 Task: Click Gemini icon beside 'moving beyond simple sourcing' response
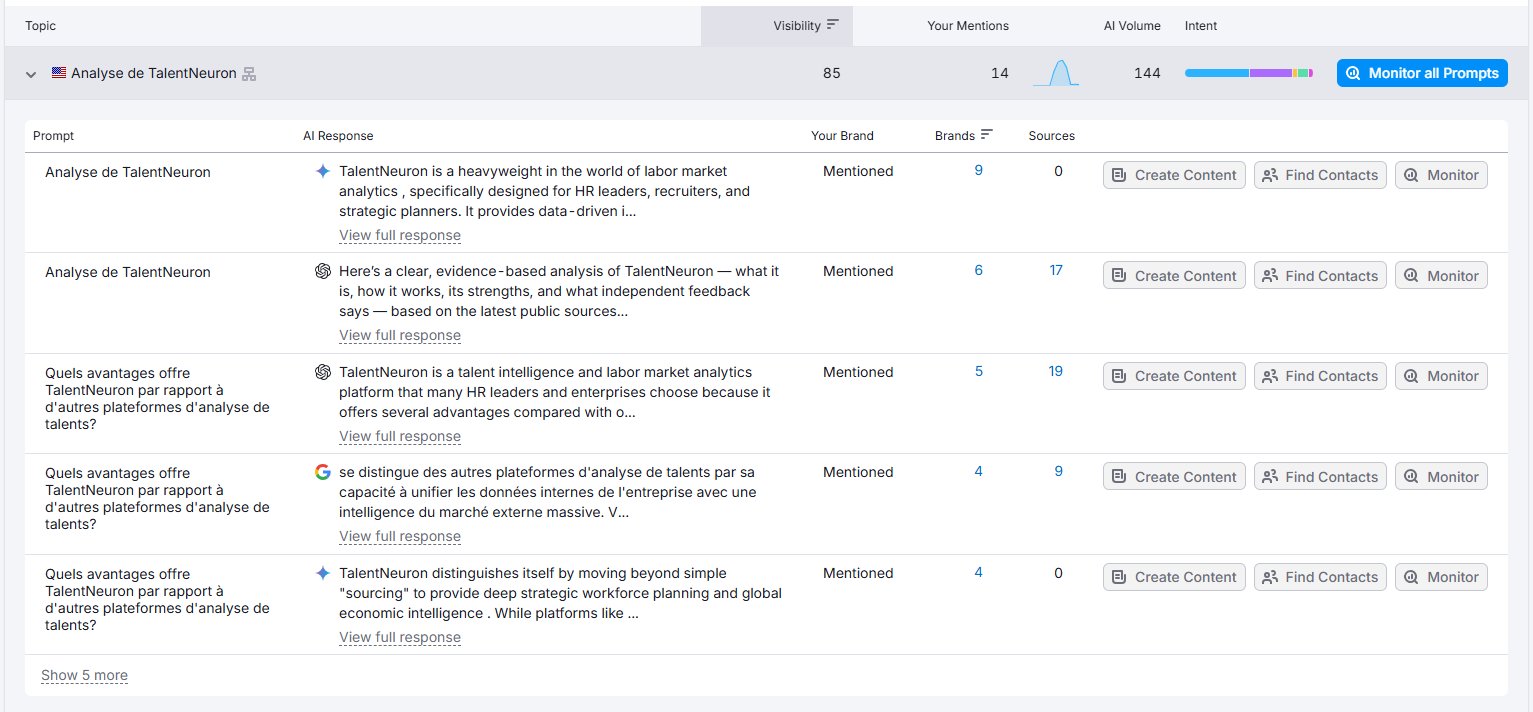322,573
